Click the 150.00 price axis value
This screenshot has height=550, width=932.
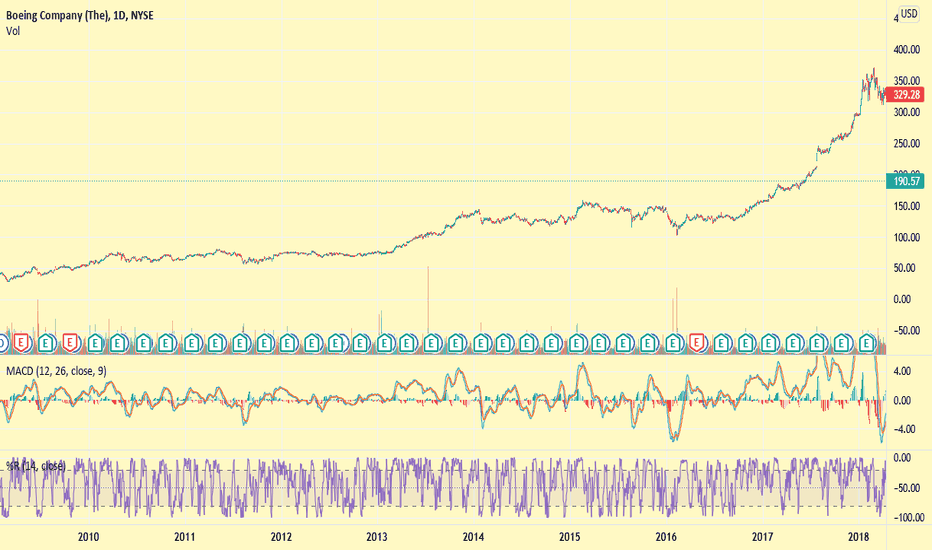click(x=906, y=206)
